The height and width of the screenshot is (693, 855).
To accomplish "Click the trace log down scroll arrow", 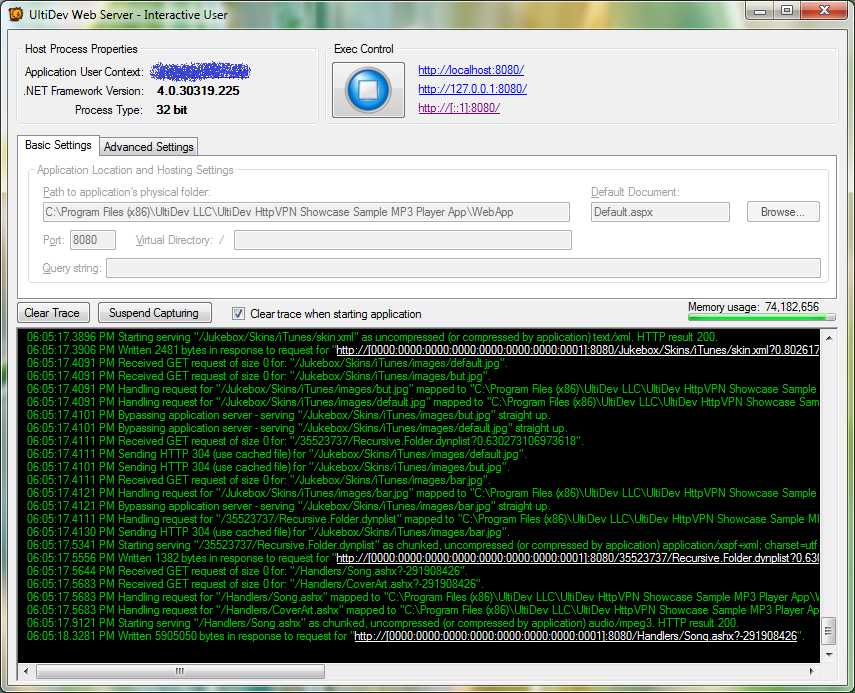I will tap(829, 654).
